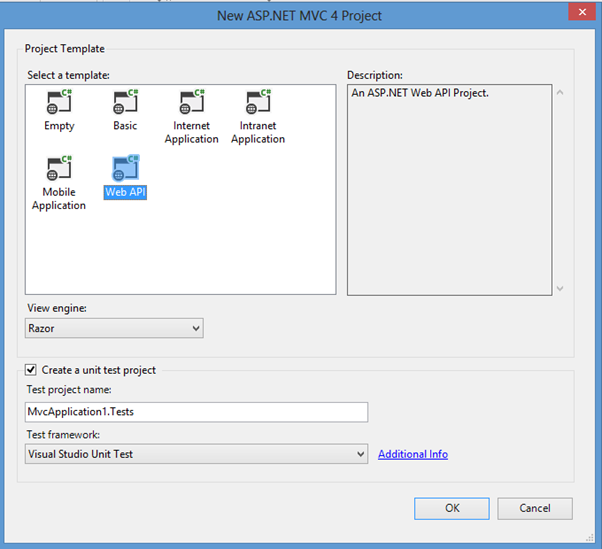Click the highlighted Web API template icon
Viewport: 602px width, 549px height.
point(125,169)
